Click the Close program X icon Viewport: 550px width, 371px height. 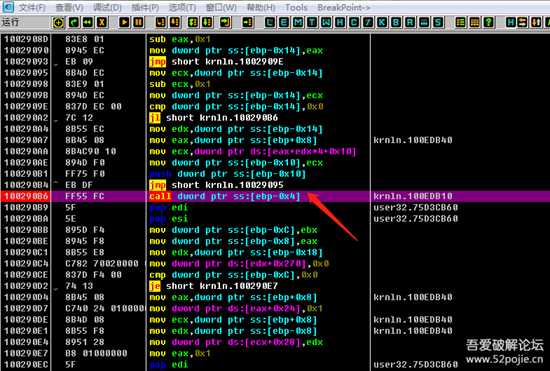(102, 22)
